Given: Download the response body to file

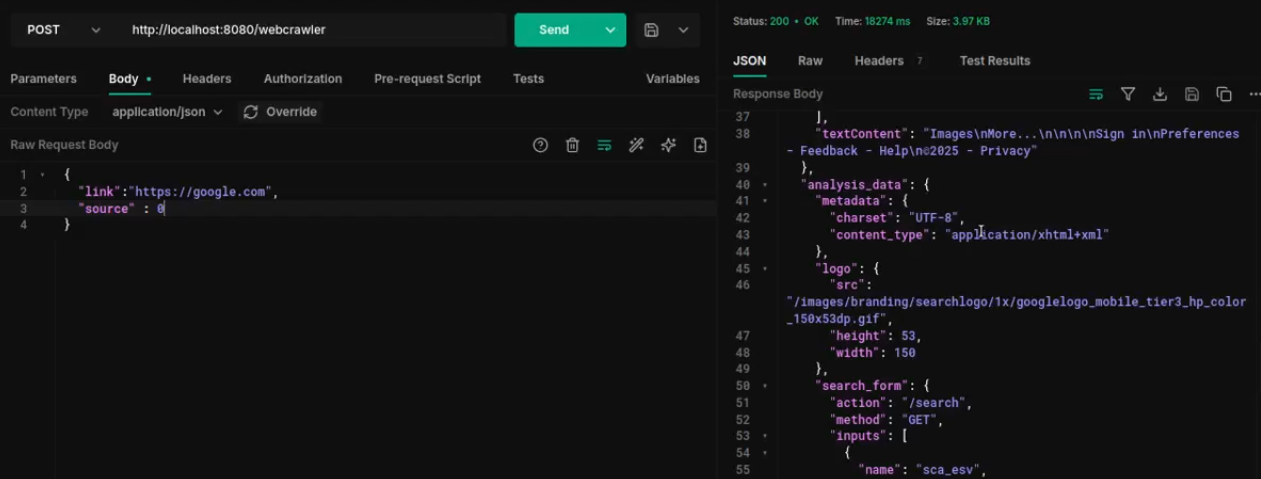Looking at the screenshot, I should tap(1160, 94).
